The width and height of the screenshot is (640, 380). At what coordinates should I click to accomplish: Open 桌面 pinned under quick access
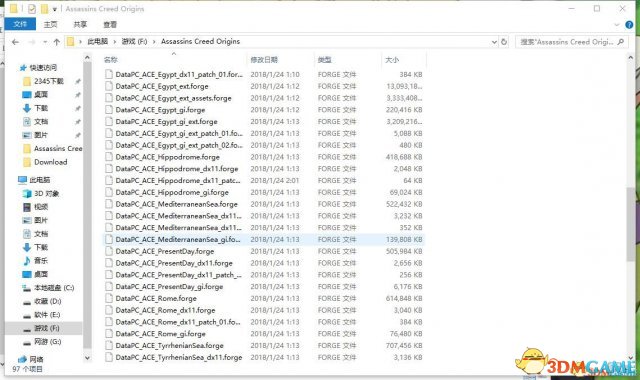(41, 95)
